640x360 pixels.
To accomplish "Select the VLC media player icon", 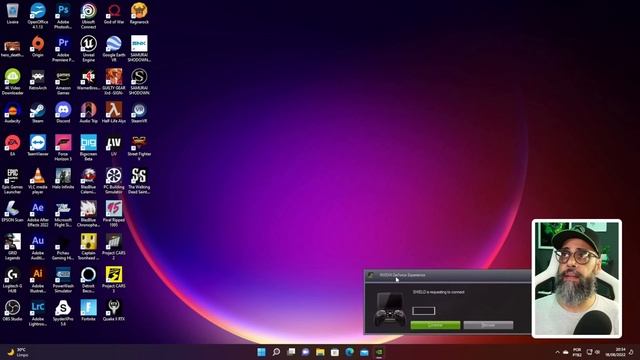I will pos(38,181).
